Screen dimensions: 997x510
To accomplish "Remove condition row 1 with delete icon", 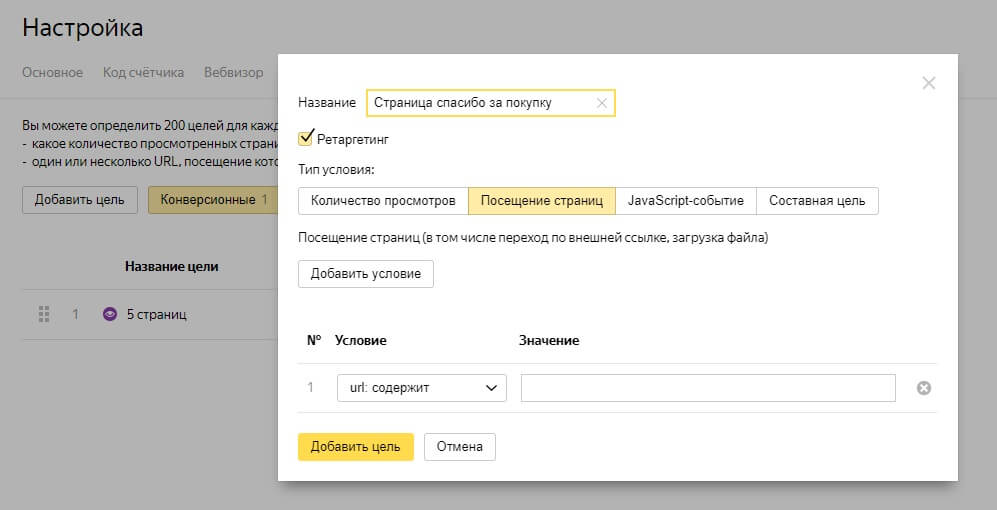I will point(923,388).
